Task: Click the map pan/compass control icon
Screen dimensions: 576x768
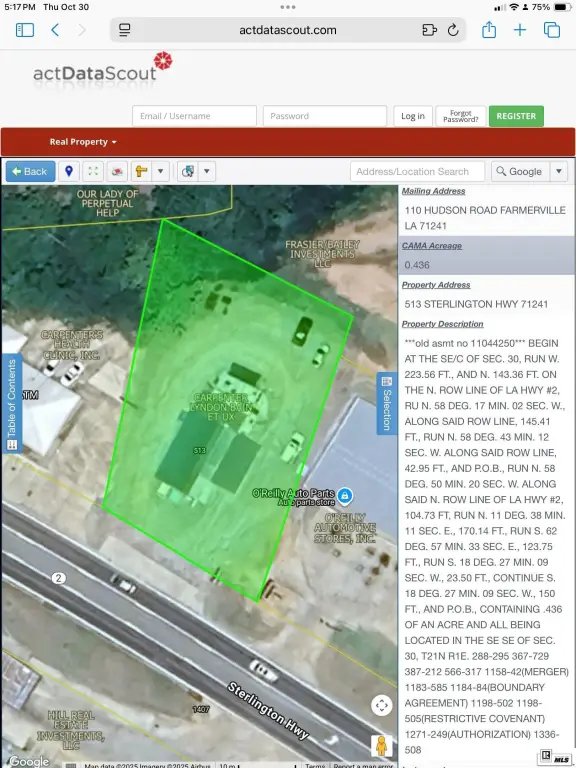Action: coord(382,706)
